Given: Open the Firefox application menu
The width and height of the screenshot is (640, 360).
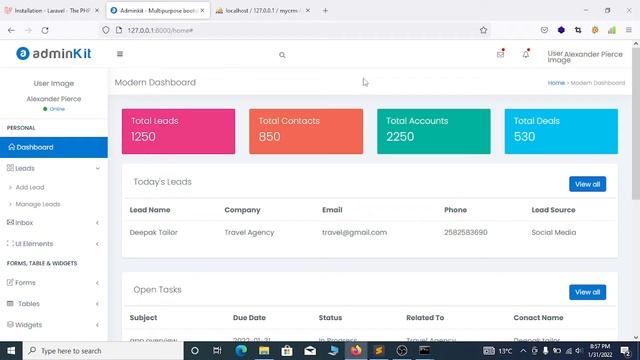Looking at the screenshot, I should point(629,30).
